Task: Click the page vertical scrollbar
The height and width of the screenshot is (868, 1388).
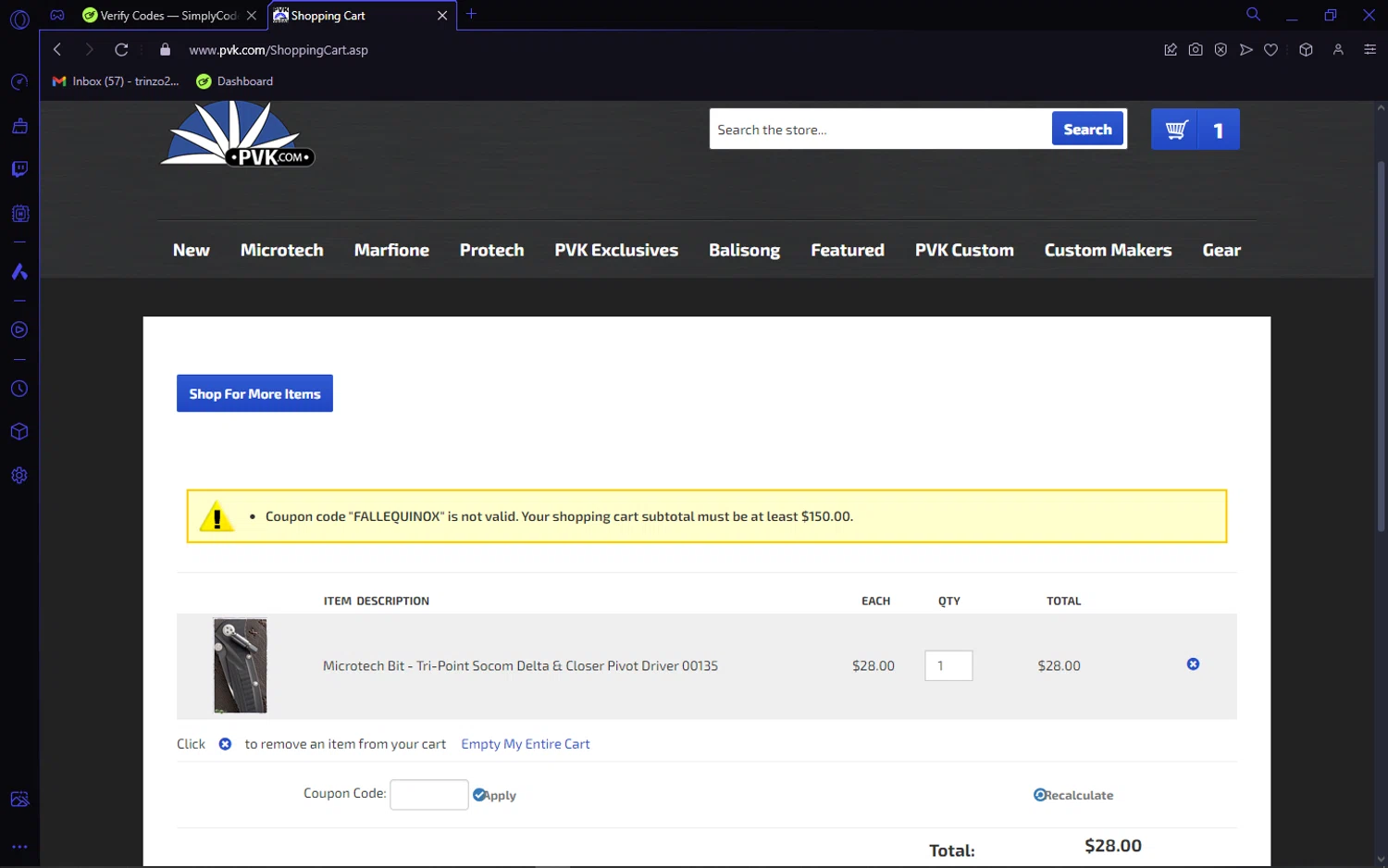Action: coord(1381,347)
